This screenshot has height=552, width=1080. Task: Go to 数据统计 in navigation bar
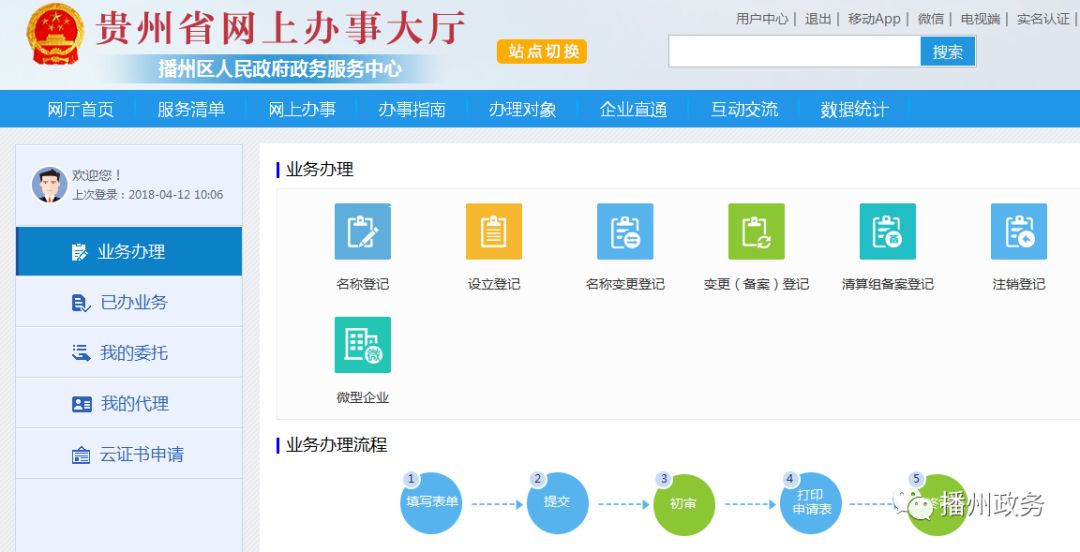tap(854, 110)
